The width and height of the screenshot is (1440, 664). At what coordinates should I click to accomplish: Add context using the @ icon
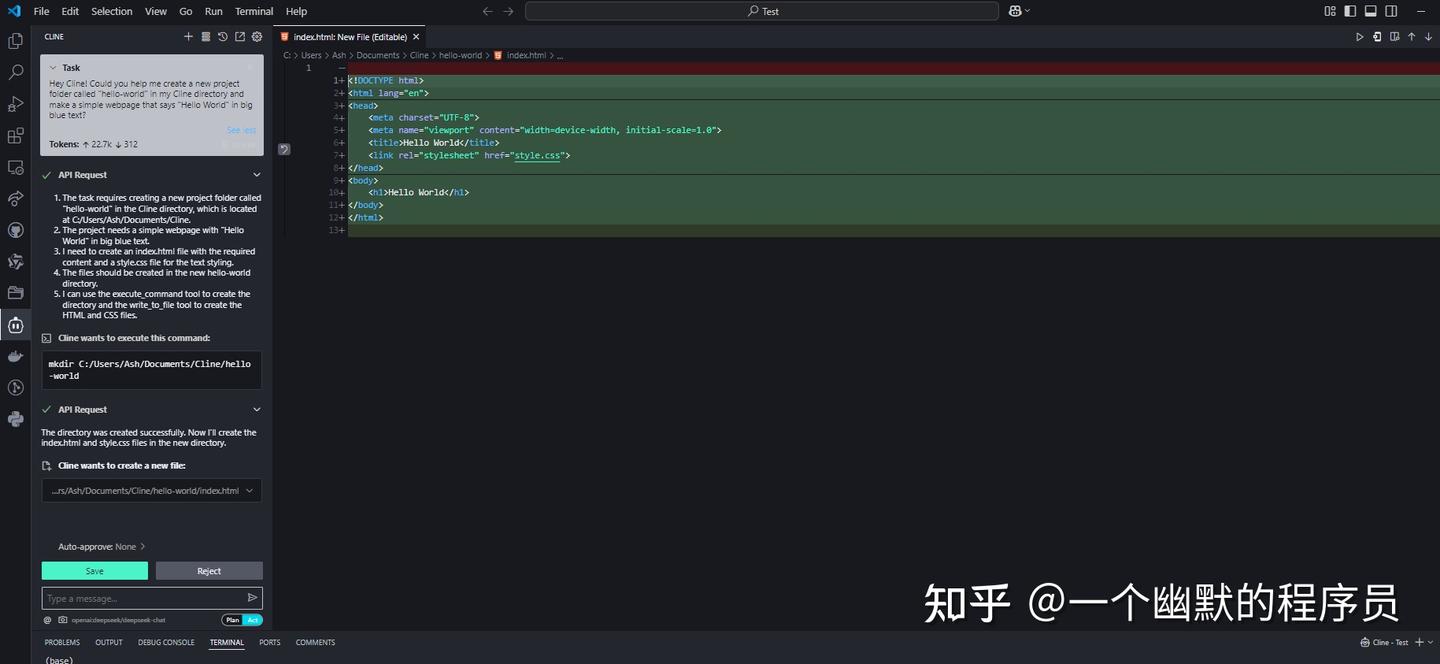click(47, 620)
